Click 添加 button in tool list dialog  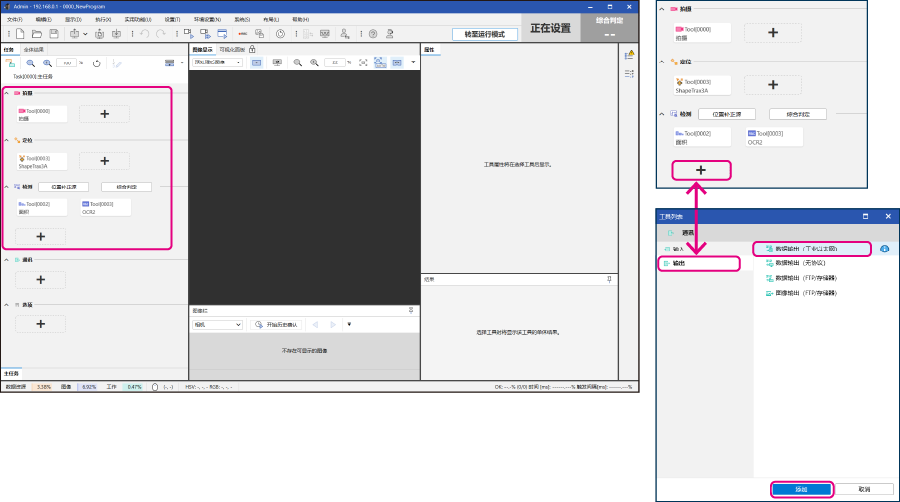[x=800, y=489]
